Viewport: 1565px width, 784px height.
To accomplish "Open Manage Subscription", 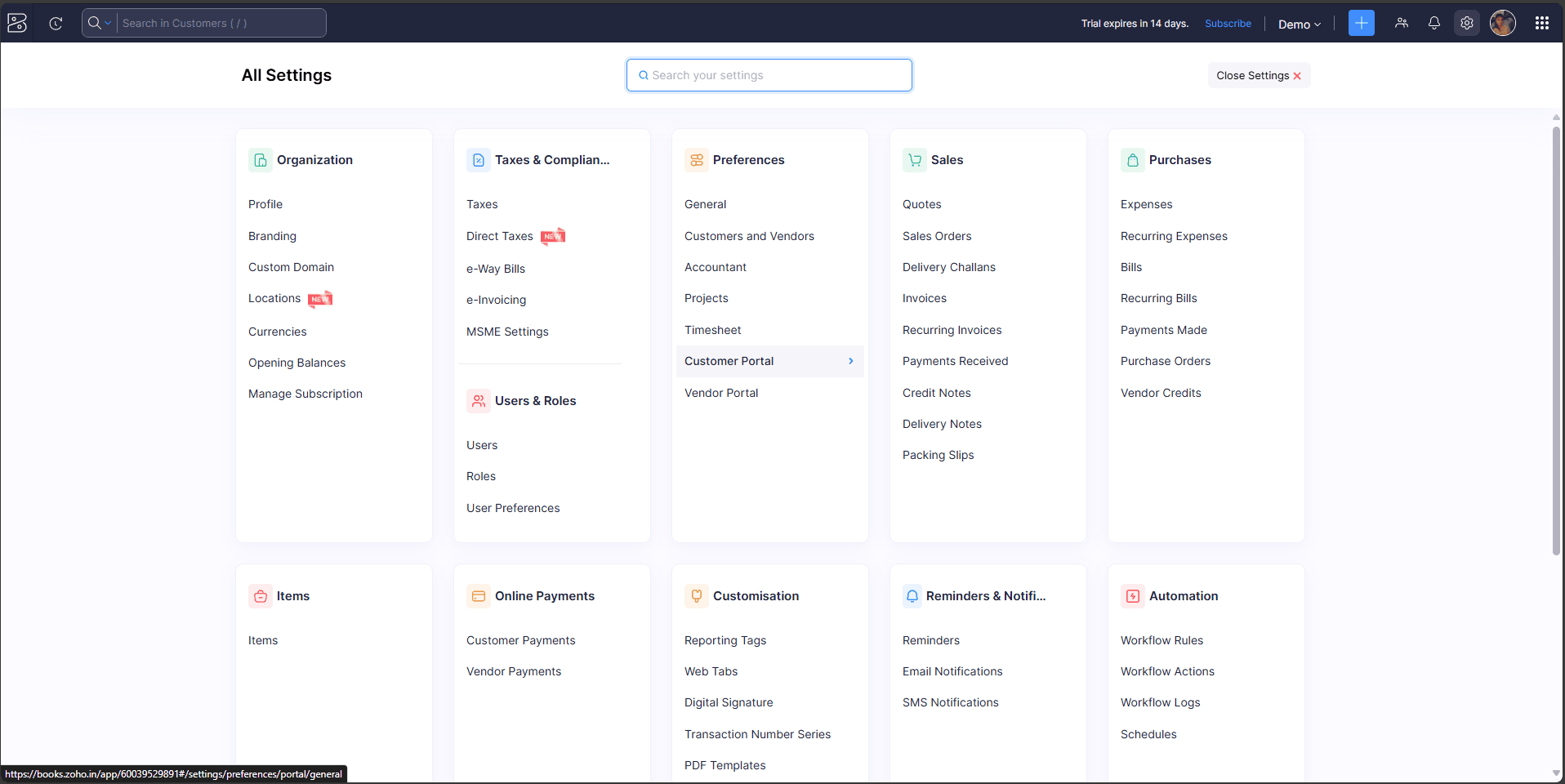I will point(305,394).
